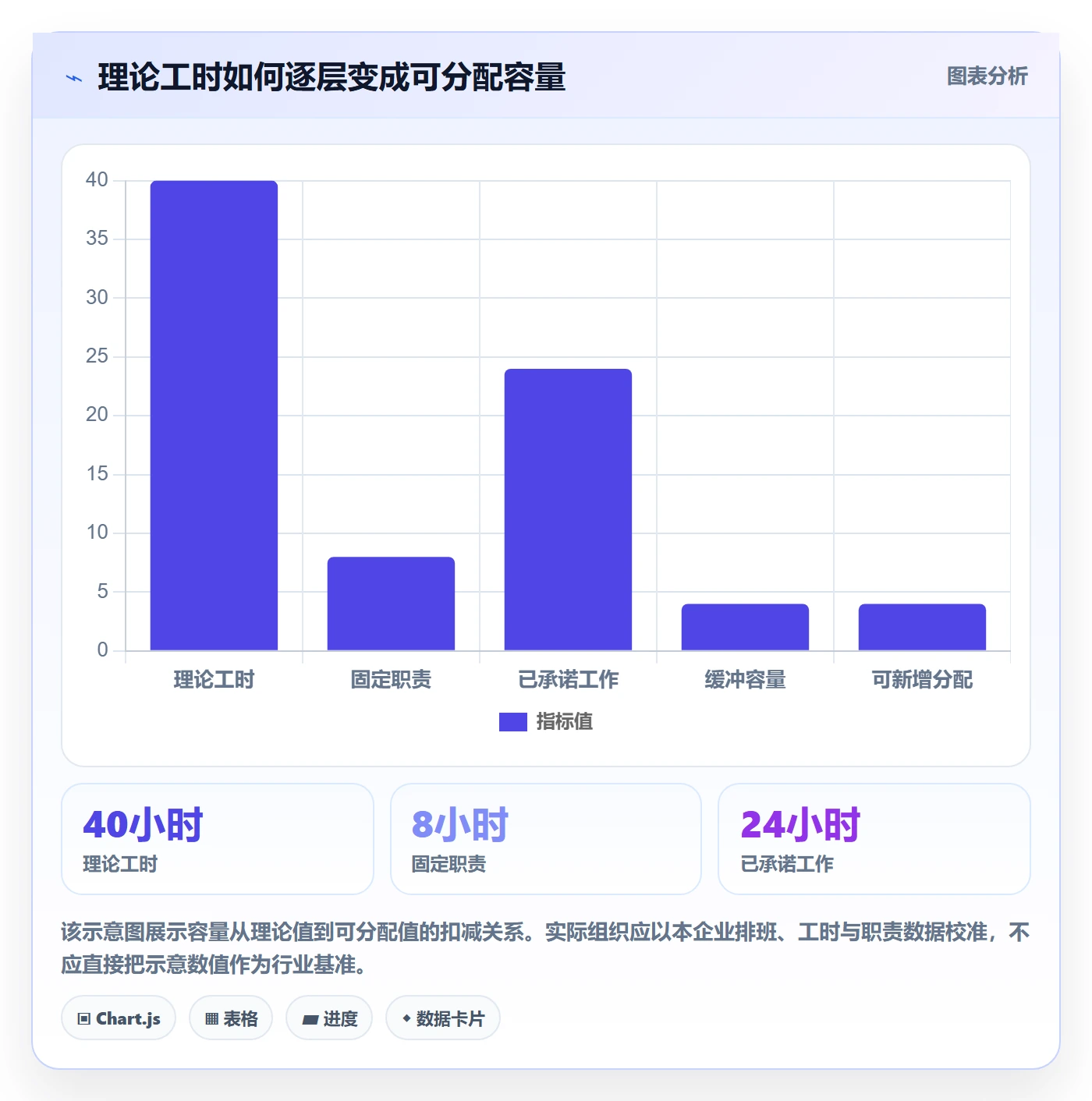
Task: Click the y-axis value 10
Action: (97, 533)
